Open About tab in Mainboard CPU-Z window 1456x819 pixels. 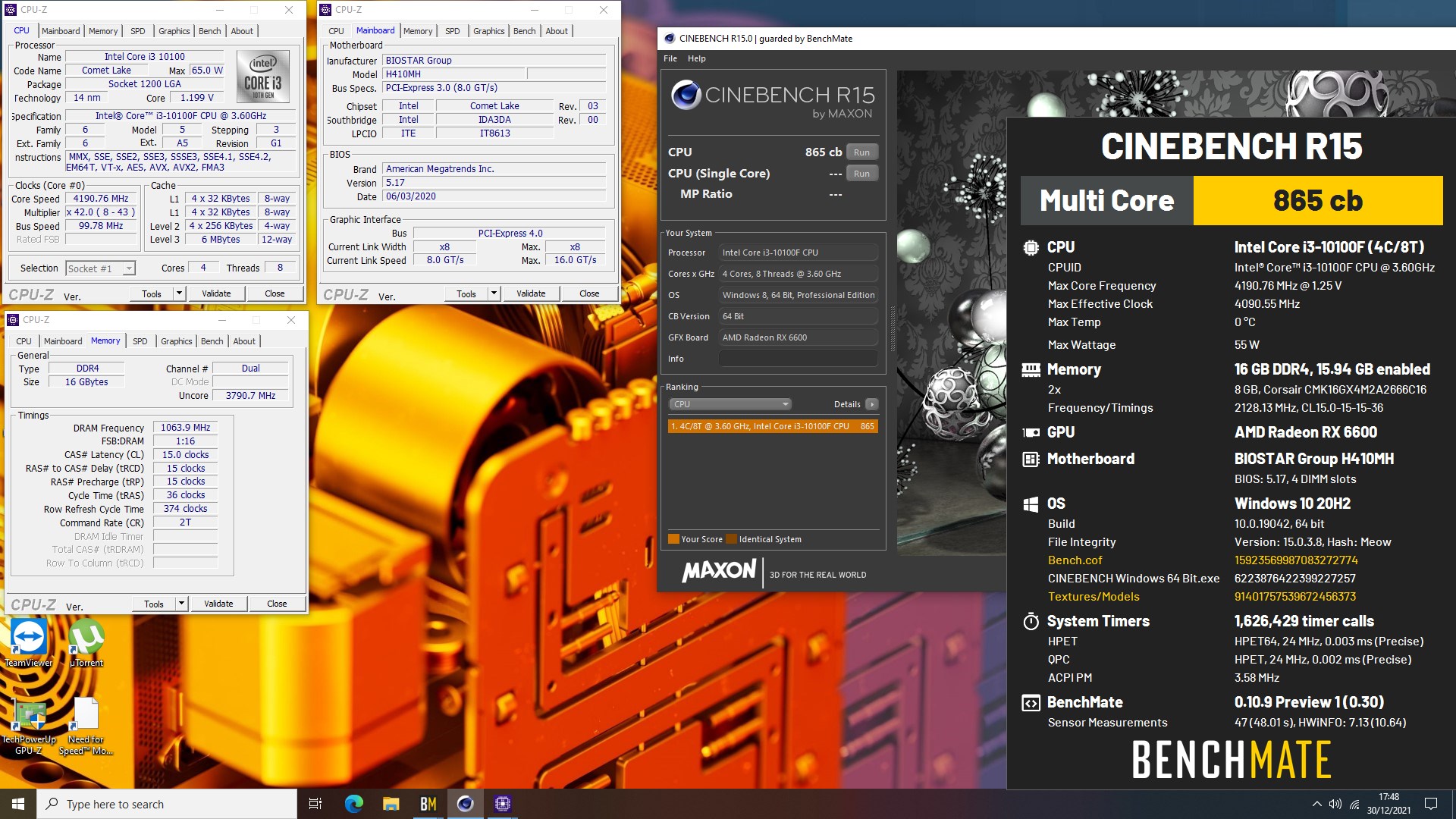pos(556,31)
